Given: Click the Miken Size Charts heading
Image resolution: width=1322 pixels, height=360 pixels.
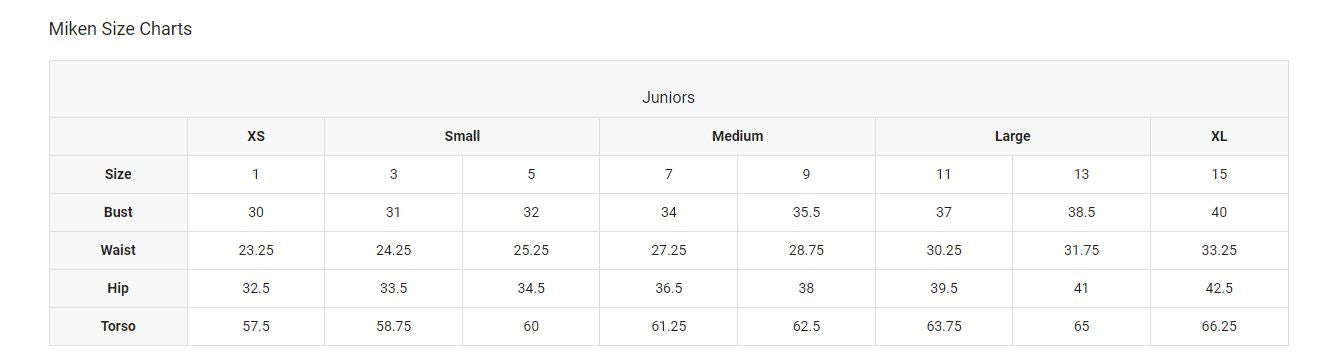Looking at the screenshot, I should (120, 29).
